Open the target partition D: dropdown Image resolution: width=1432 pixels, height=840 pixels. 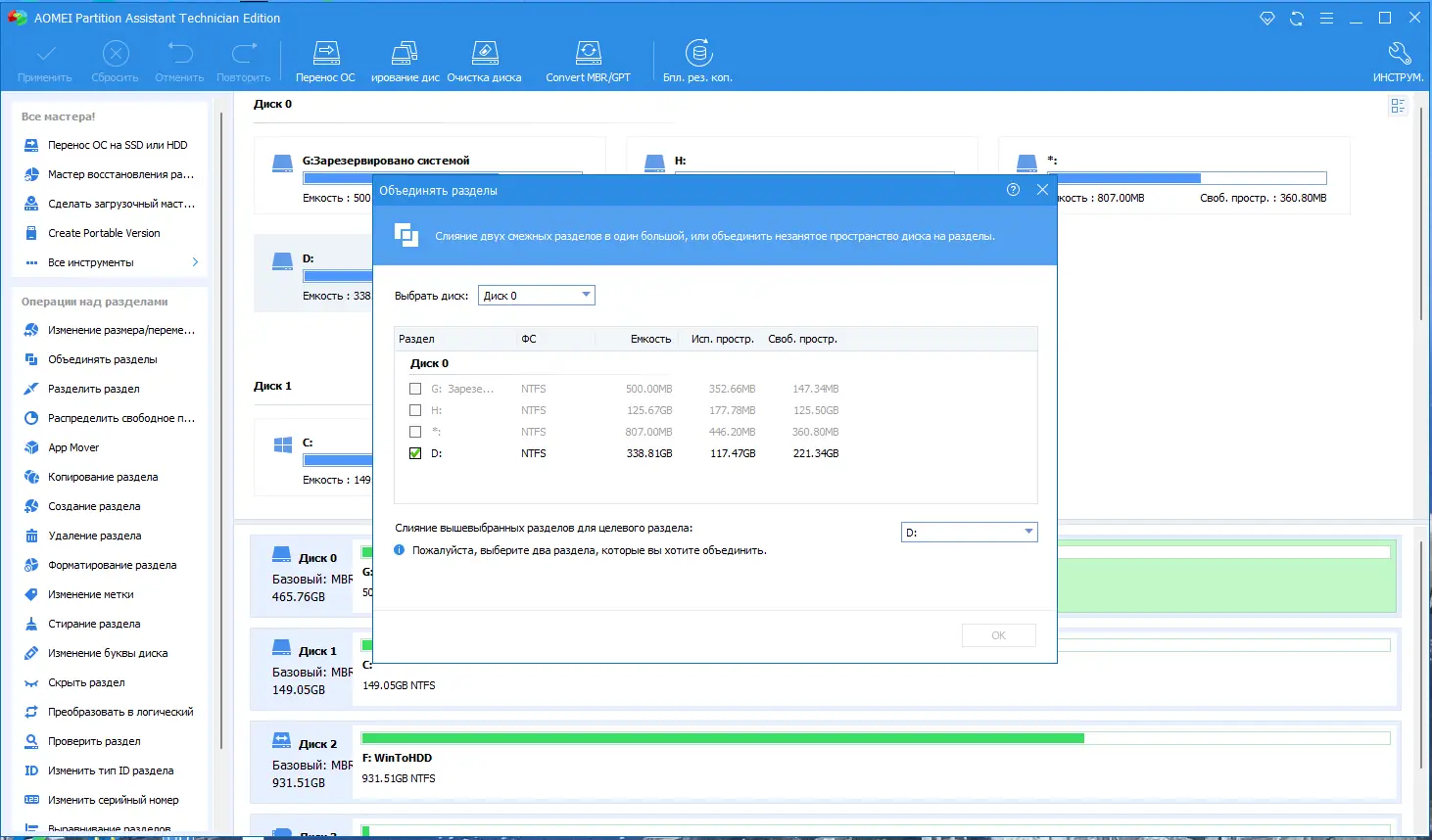pyautogui.click(x=969, y=533)
